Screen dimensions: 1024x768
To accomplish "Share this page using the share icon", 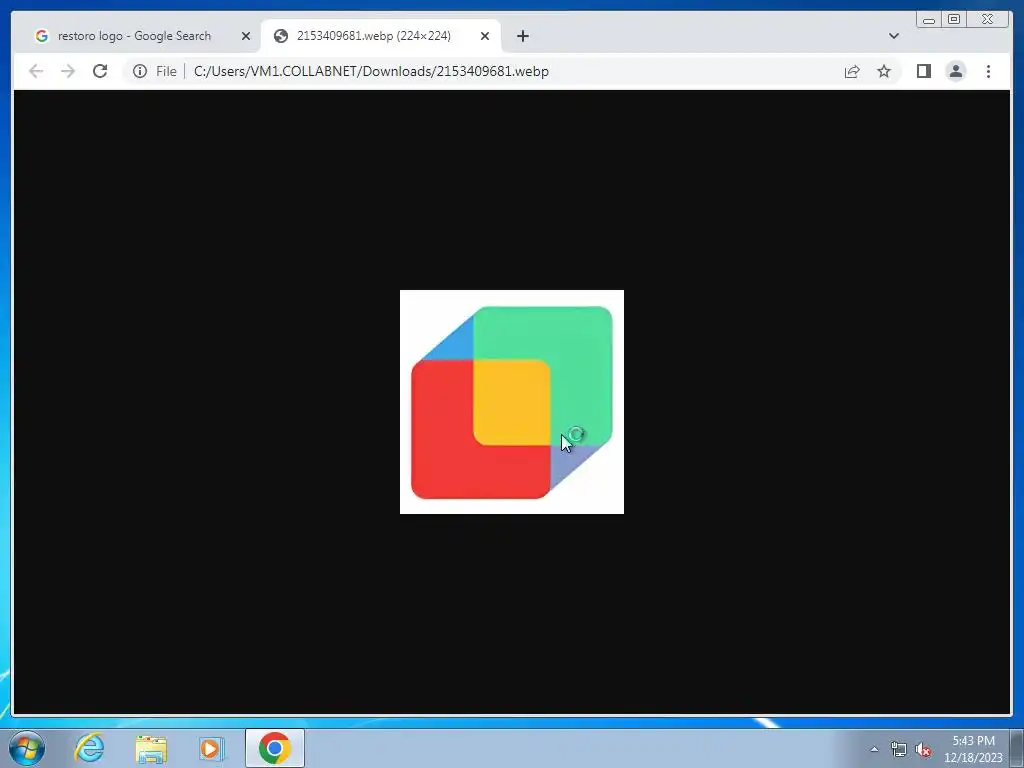I will 852,71.
